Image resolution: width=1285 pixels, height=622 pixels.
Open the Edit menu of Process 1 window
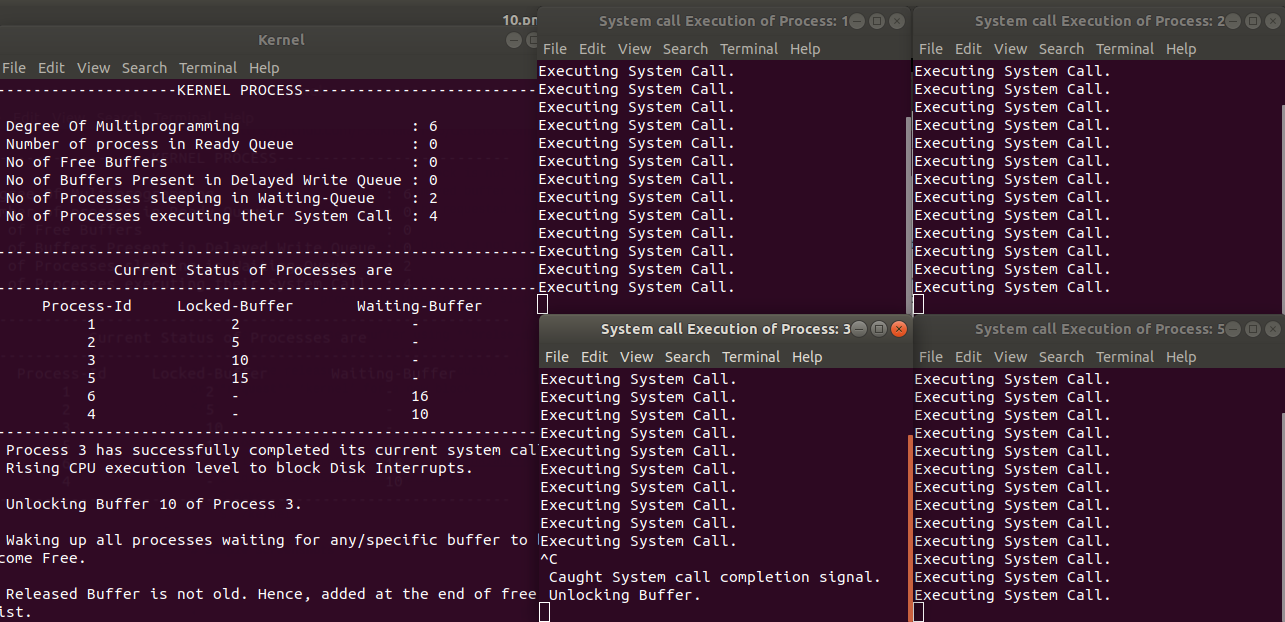click(592, 48)
